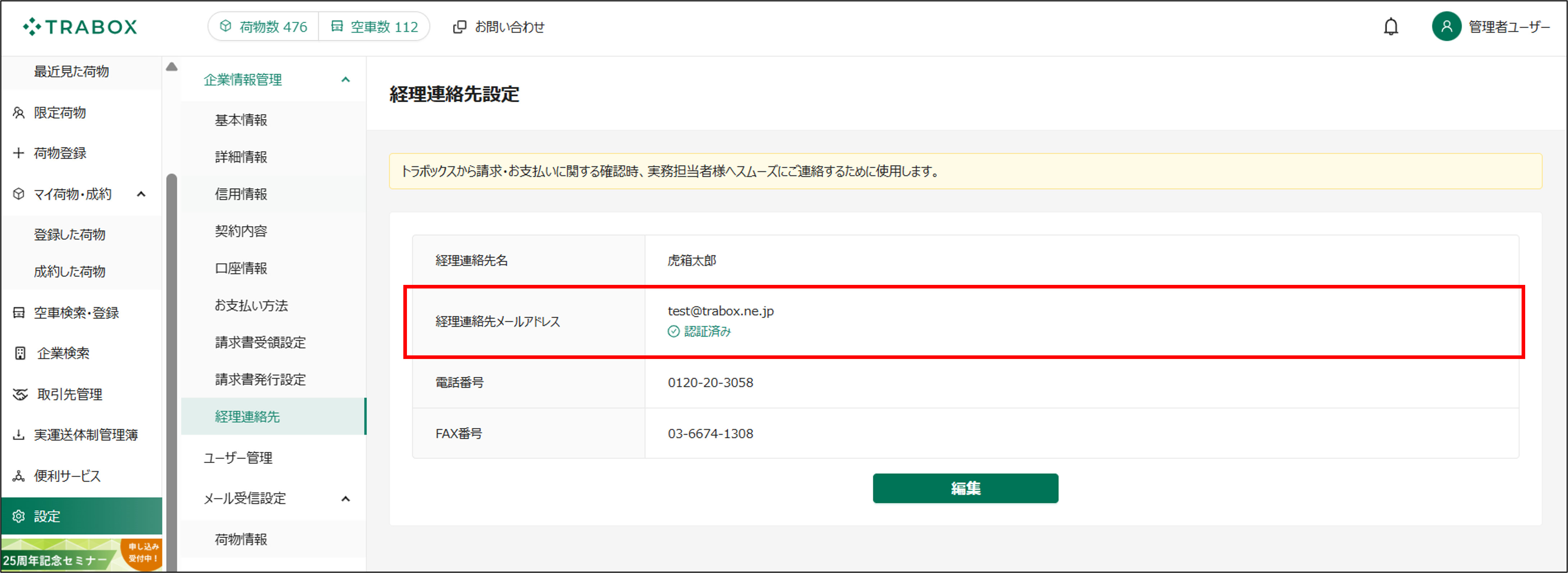The image size is (1568, 573).
Task: Click the 電話番号 label
Action: coord(459,383)
